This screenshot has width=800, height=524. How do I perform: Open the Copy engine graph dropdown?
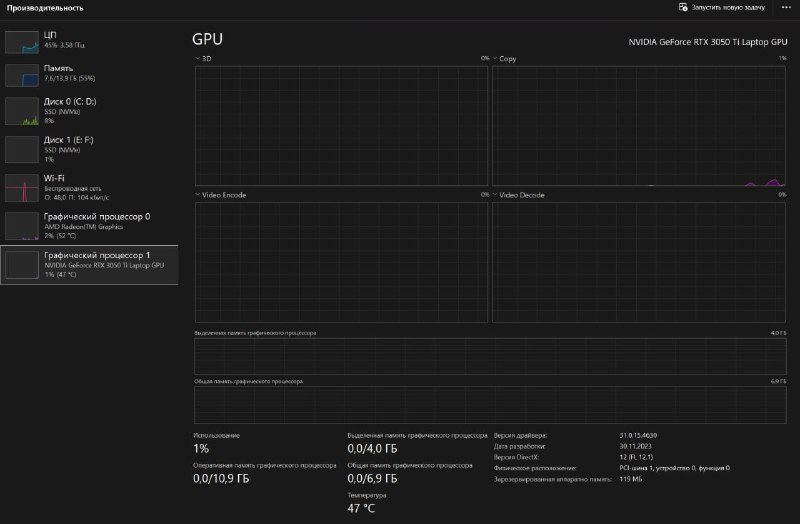[495, 59]
